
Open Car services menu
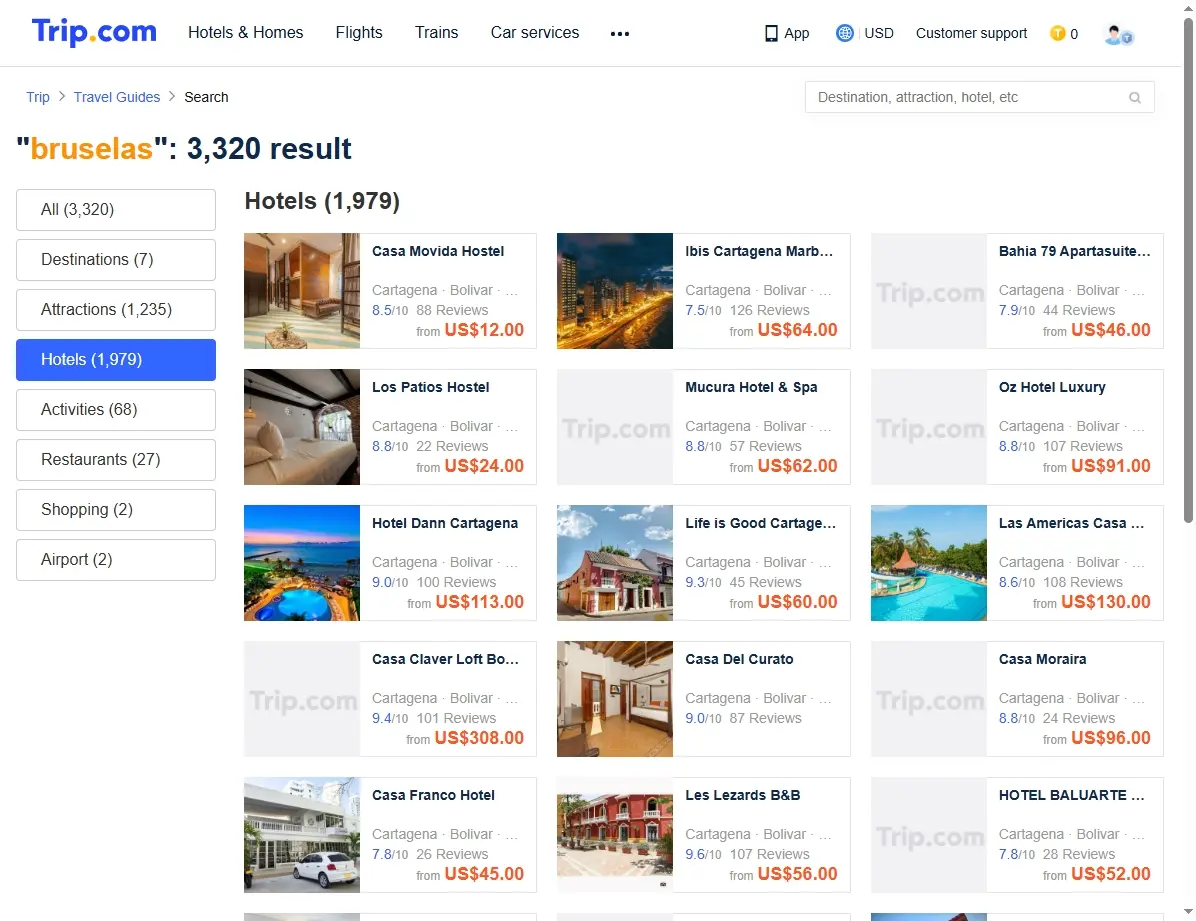click(535, 33)
